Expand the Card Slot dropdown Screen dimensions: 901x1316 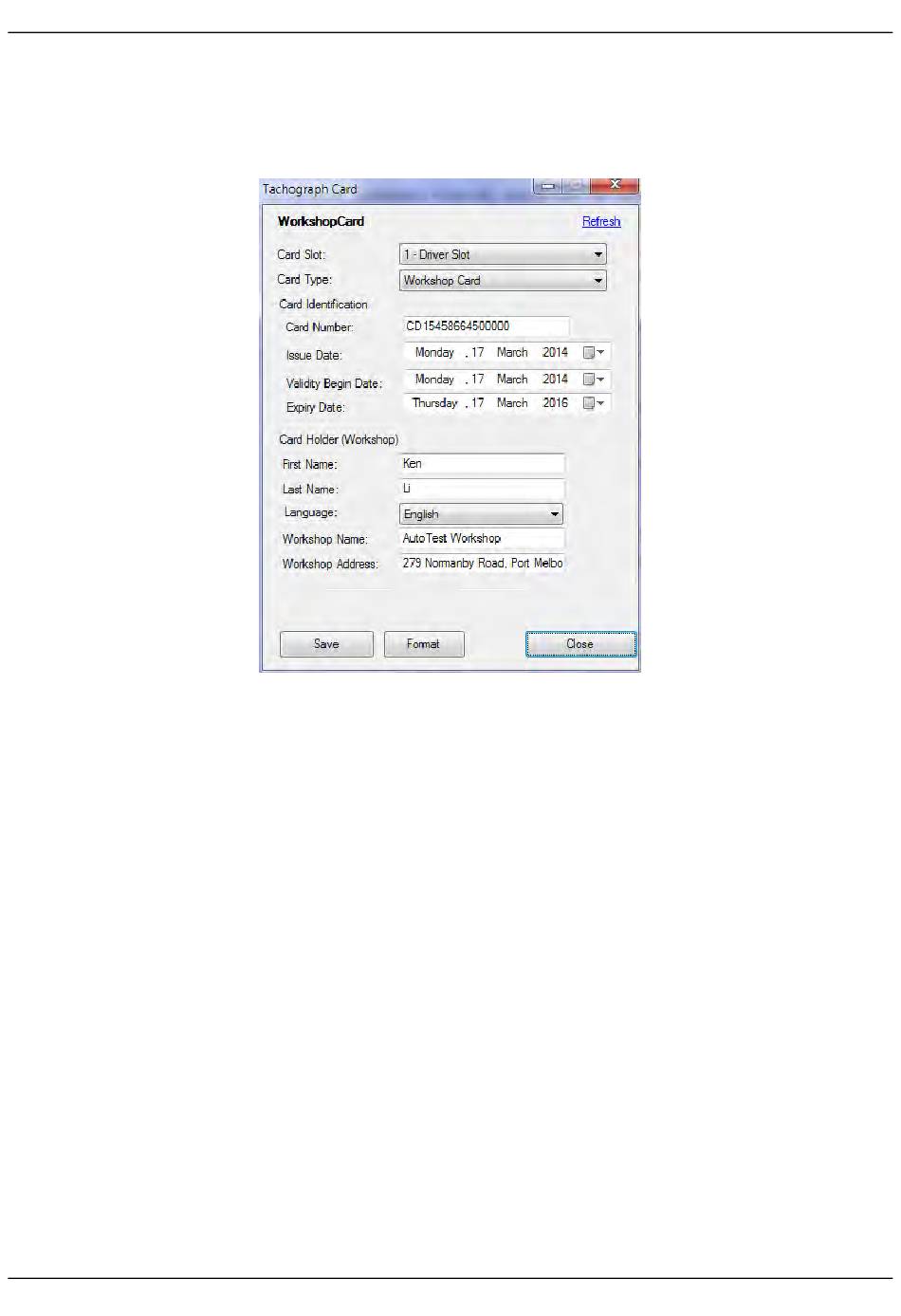pyautogui.click(x=503, y=254)
